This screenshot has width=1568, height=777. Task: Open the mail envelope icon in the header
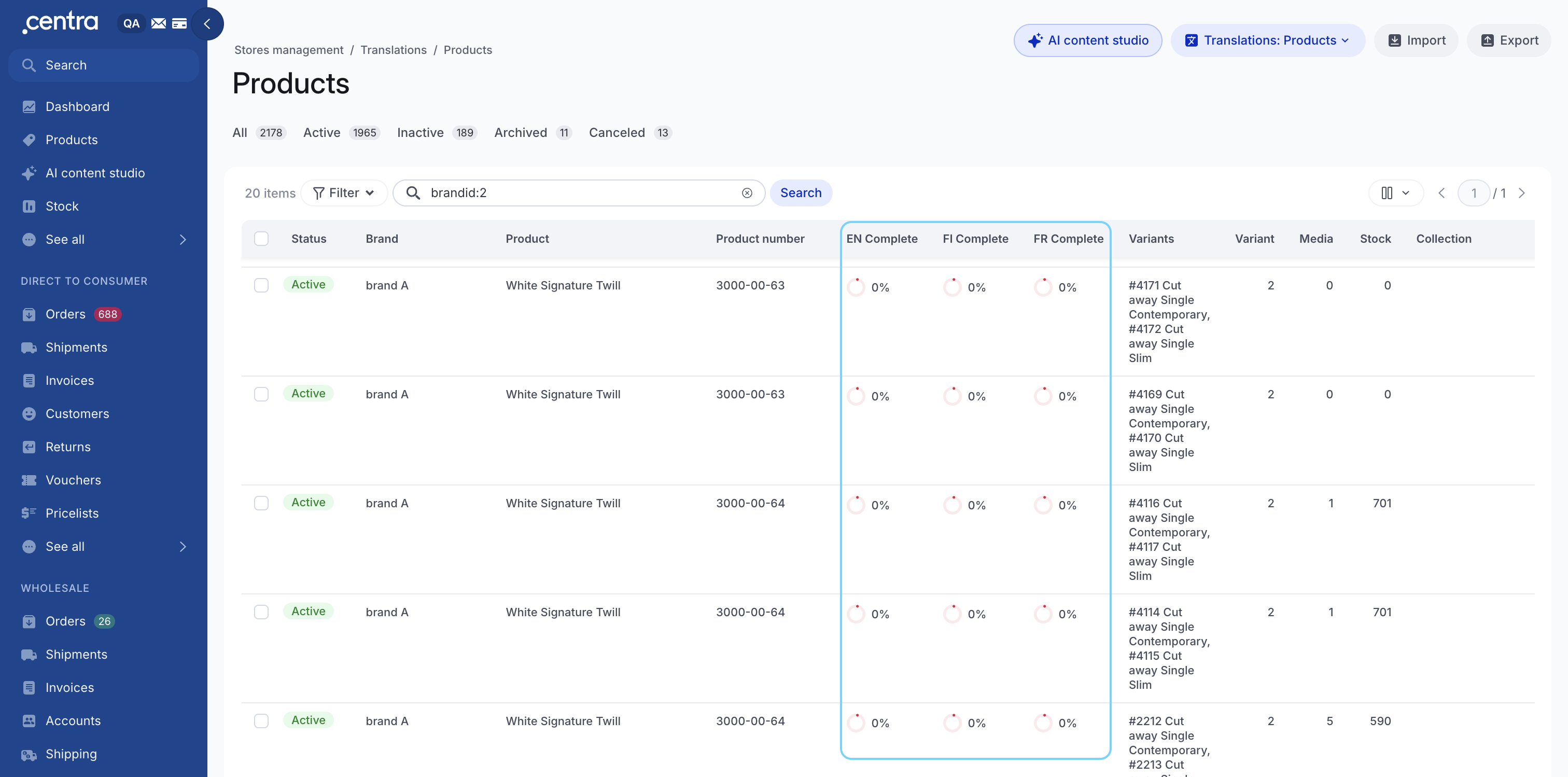click(158, 24)
